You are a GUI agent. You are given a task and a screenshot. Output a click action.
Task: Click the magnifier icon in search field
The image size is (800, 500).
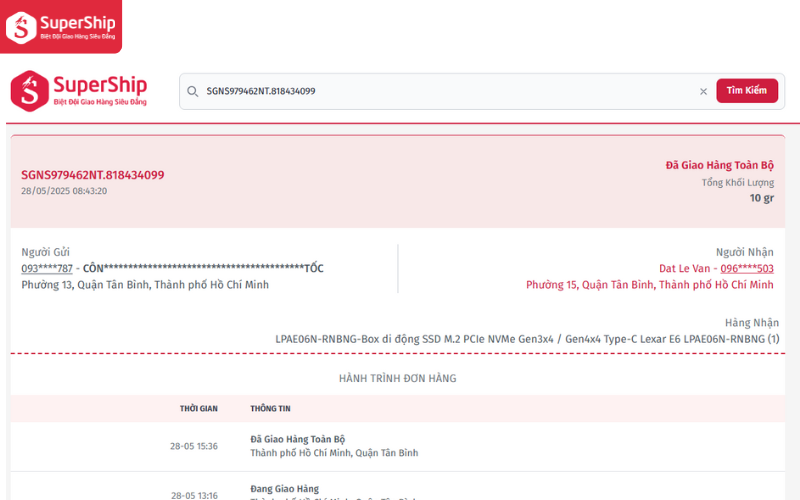pos(192,91)
